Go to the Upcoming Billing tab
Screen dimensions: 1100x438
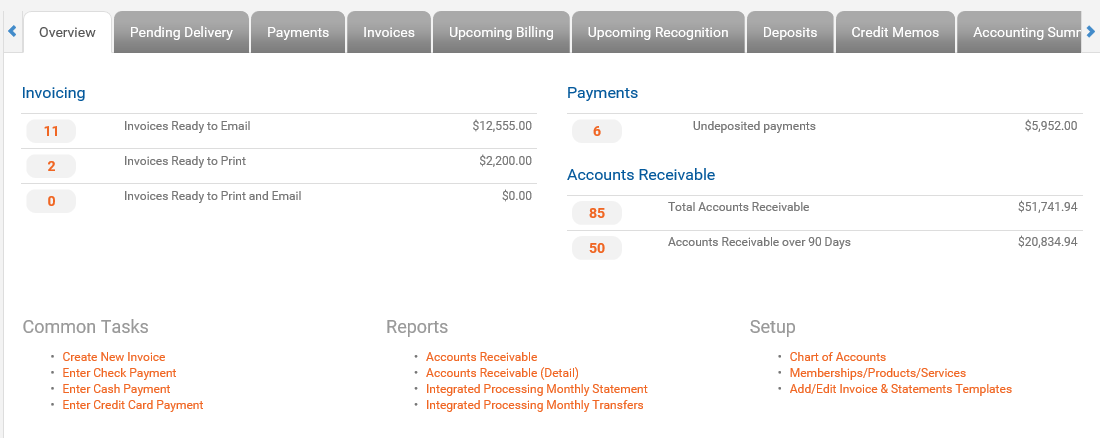pos(501,32)
